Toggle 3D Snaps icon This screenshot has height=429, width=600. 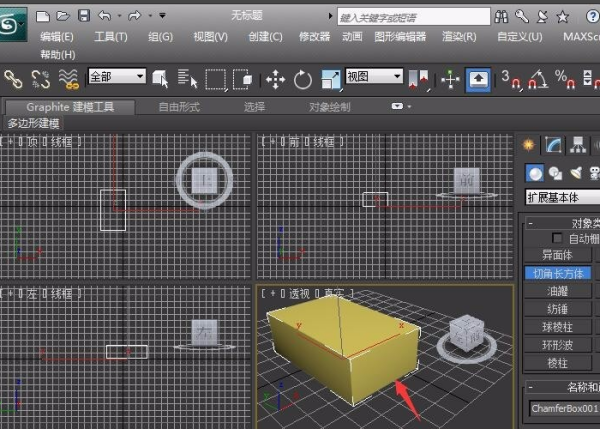tap(511, 80)
